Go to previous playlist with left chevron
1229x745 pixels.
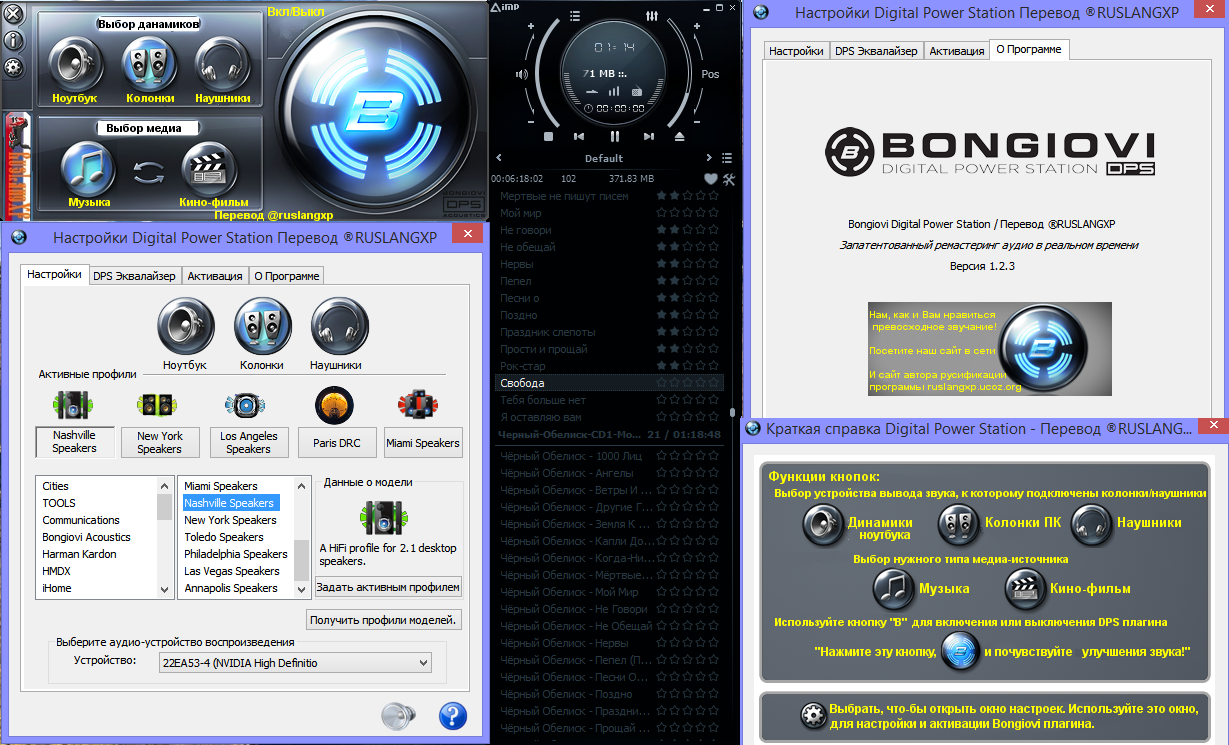pyautogui.click(x=499, y=158)
